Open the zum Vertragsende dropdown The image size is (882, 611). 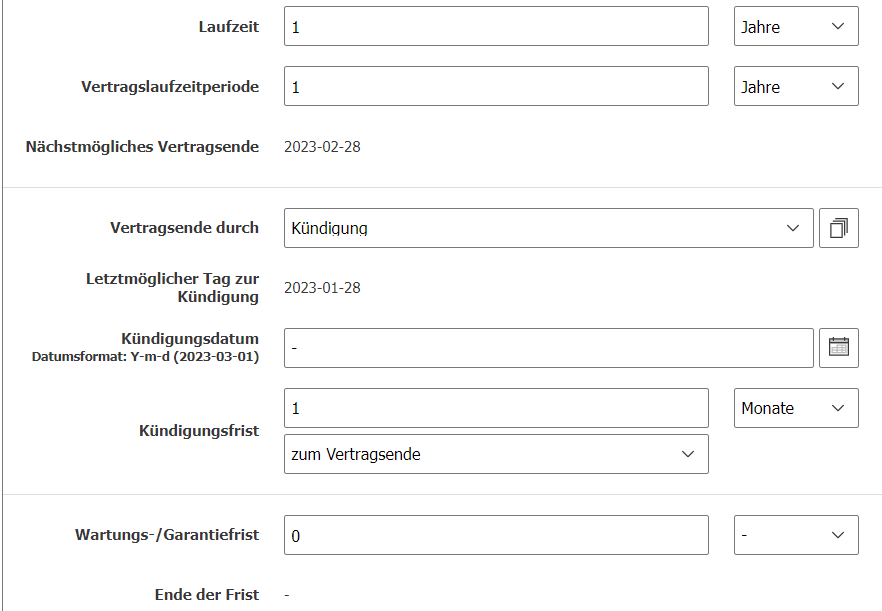496,454
